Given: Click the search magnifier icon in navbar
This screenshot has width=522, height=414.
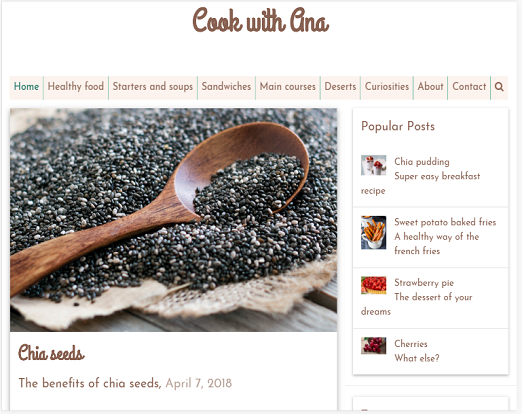Looking at the screenshot, I should click(x=499, y=87).
